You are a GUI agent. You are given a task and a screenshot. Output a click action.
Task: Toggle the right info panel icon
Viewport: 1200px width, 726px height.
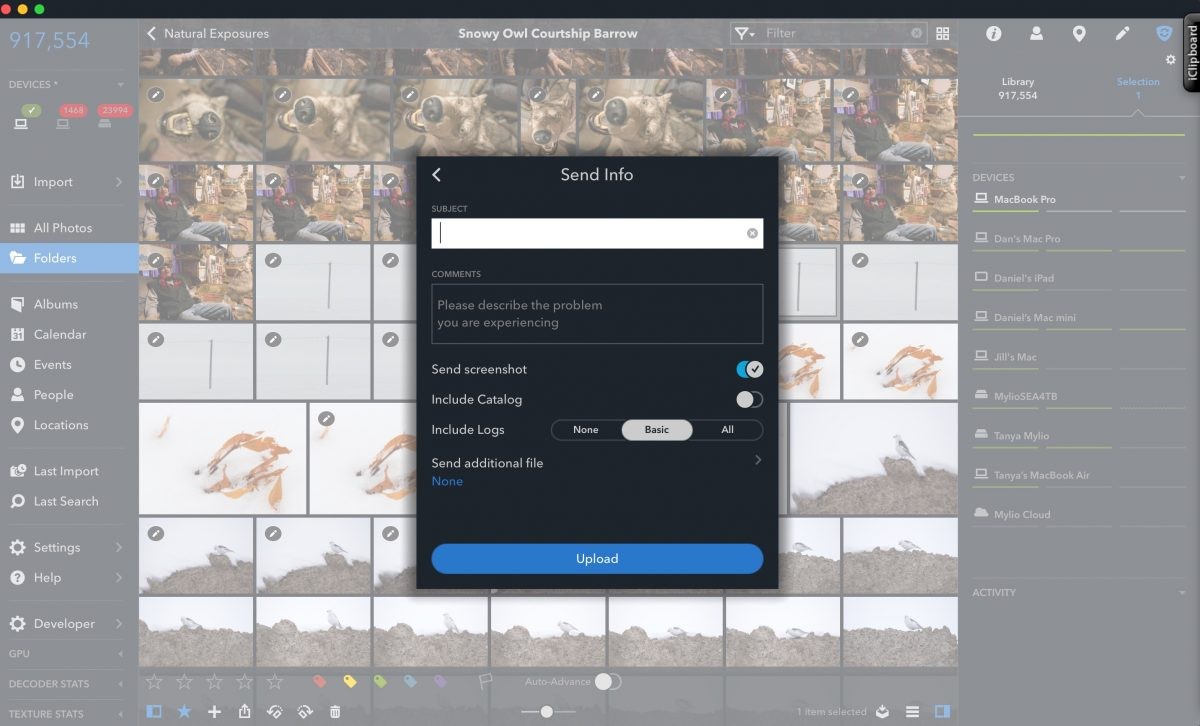(942, 711)
